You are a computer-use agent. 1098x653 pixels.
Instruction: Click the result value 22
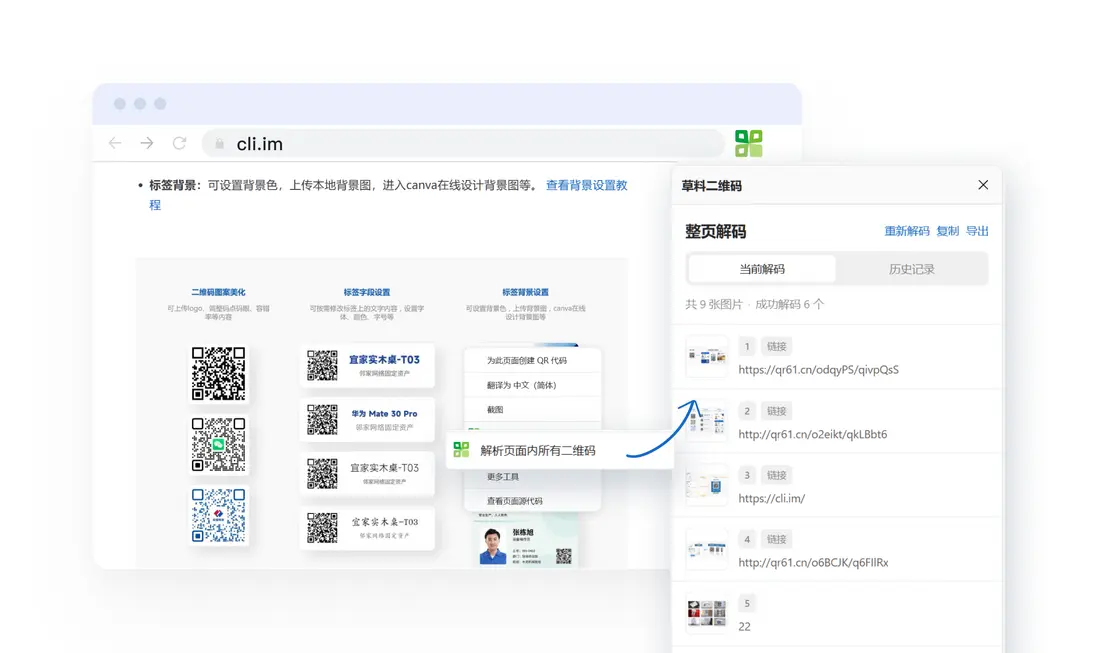[744, 626]
